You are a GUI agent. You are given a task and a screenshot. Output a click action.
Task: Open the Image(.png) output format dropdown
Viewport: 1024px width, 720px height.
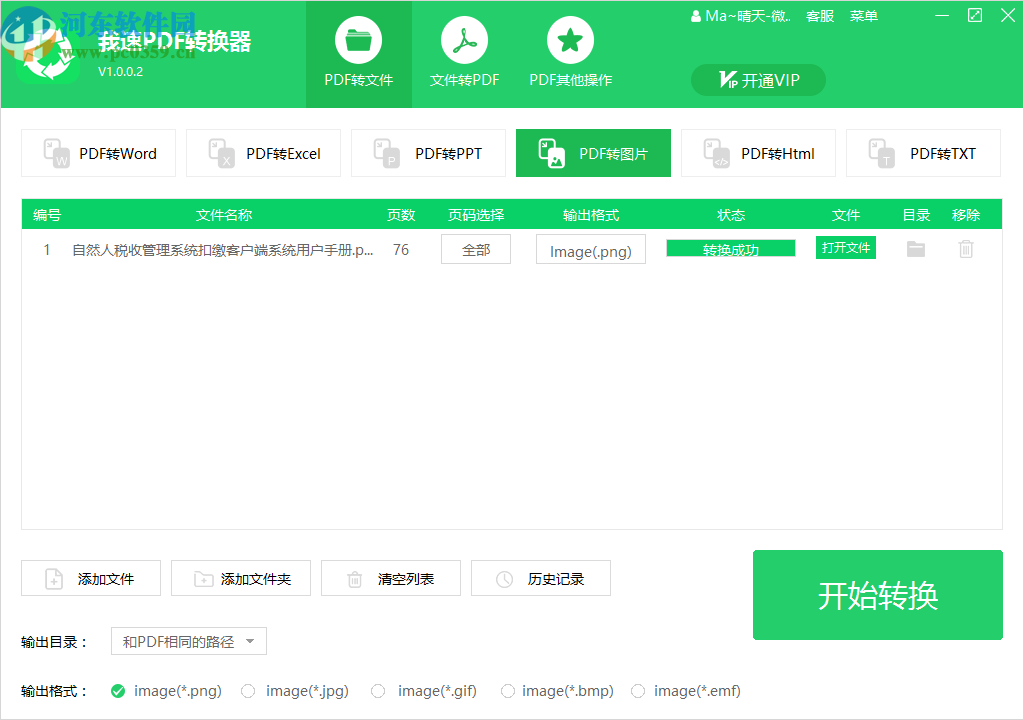click(590, 249)
